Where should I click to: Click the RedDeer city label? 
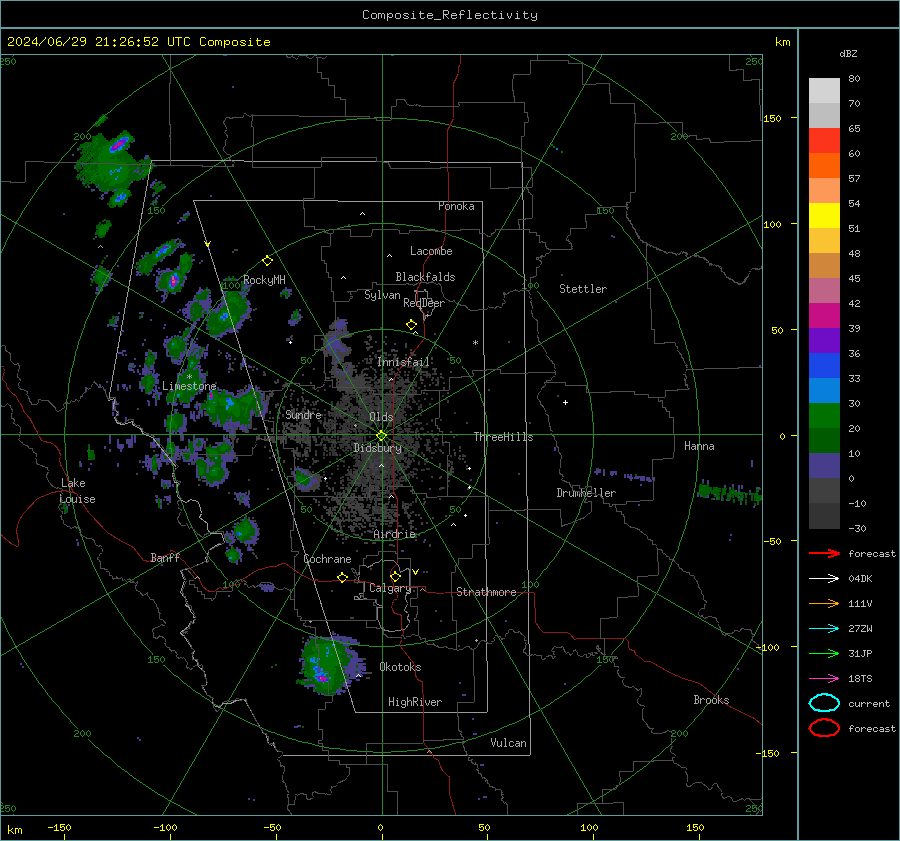pos(424,303)
